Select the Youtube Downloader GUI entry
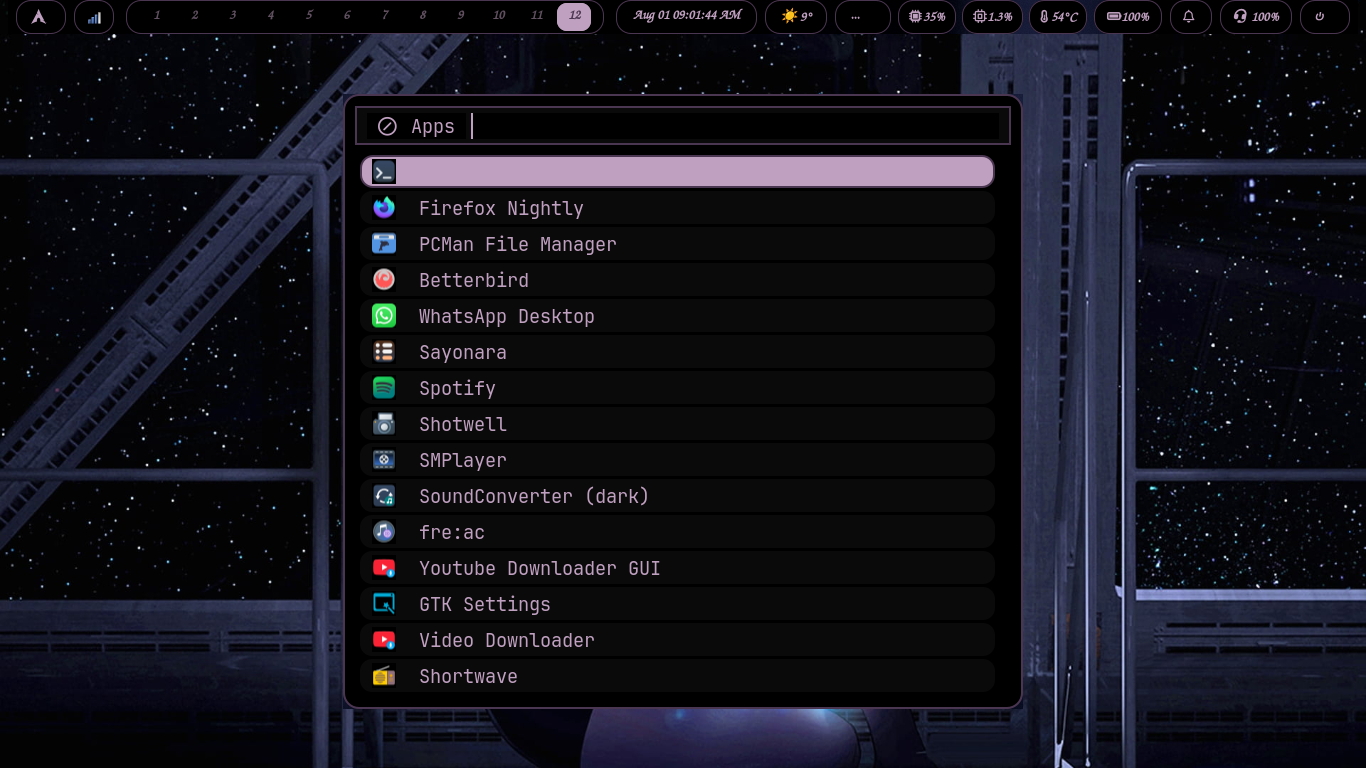 [678, 568]
